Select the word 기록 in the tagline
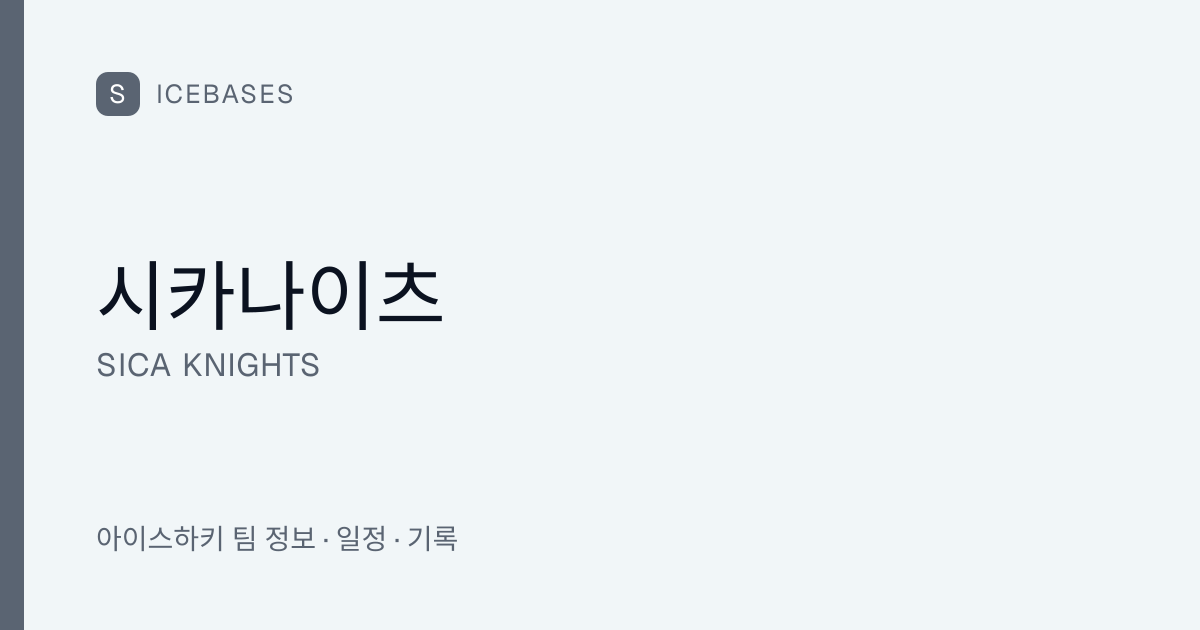 (x=432, y=538)
